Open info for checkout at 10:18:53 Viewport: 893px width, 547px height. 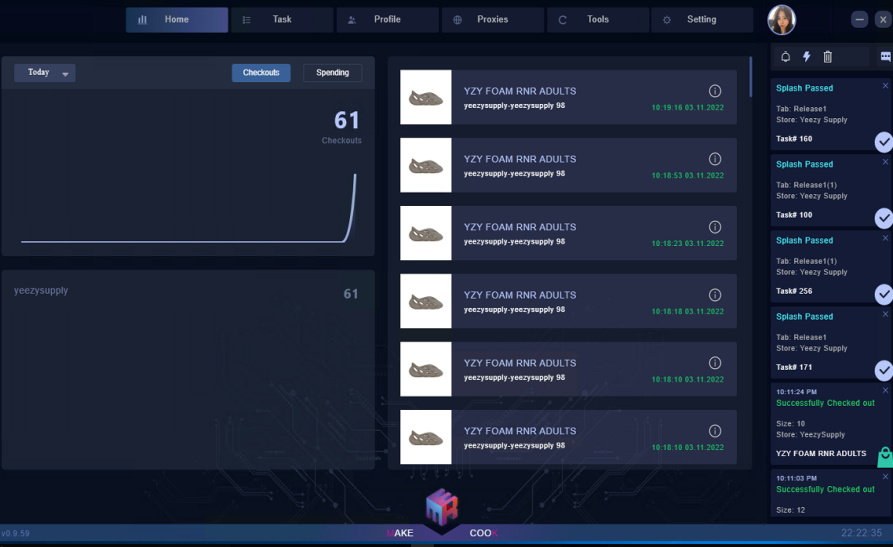point(715,158)
